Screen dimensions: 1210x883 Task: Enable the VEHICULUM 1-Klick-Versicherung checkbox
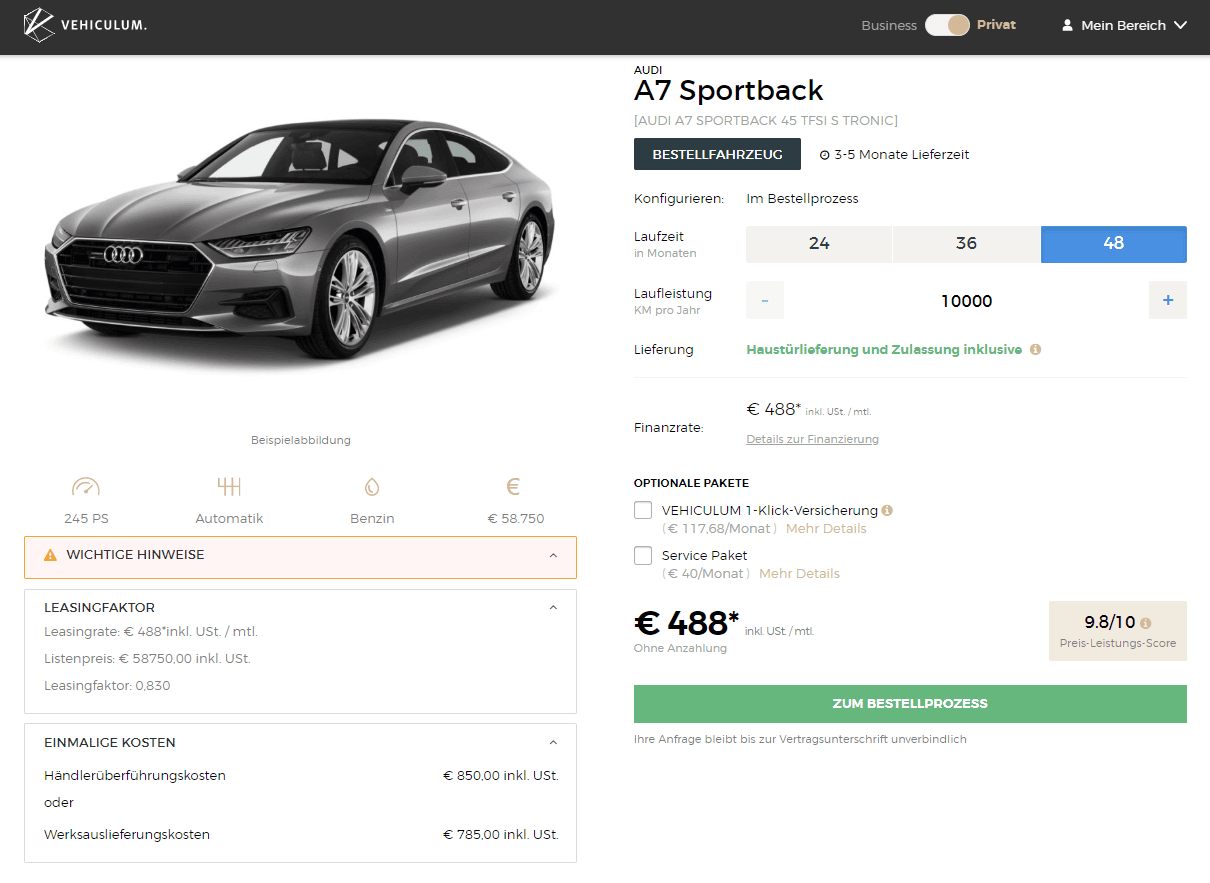pyautogui.click(x=643, y=510)
